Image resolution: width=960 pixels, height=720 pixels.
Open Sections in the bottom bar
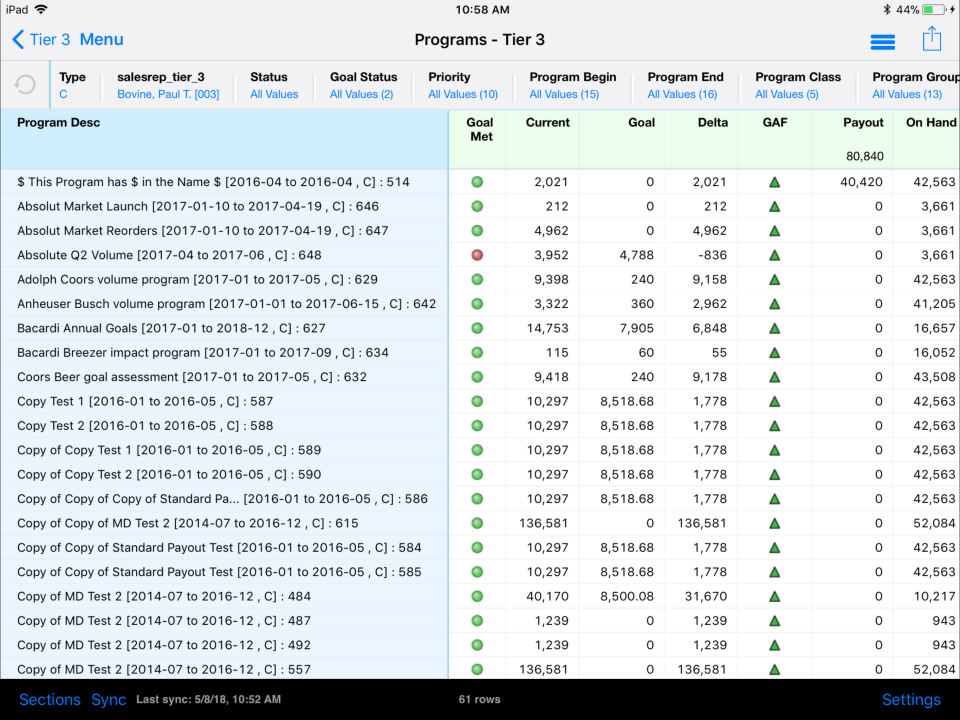click(x=50, y=699)
